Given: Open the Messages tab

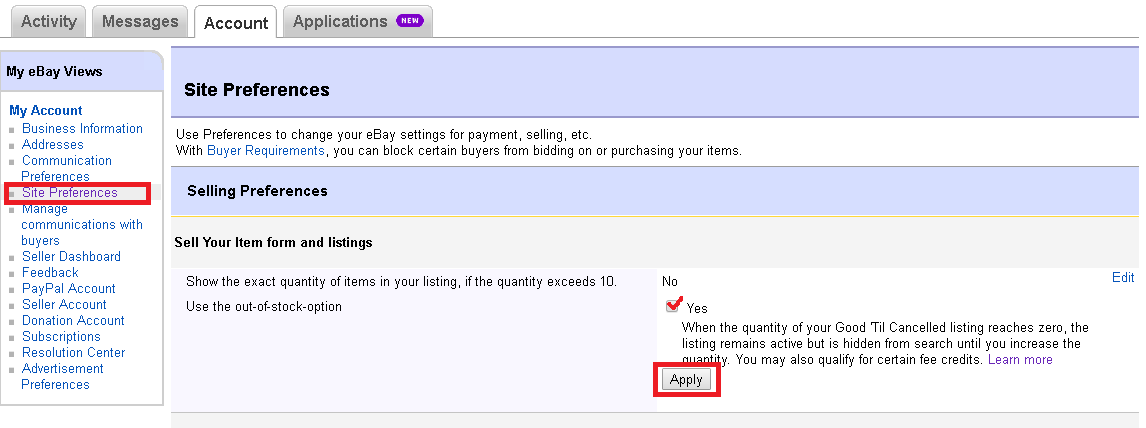Looking at the screenshot, I should click(x=140, y=21).
